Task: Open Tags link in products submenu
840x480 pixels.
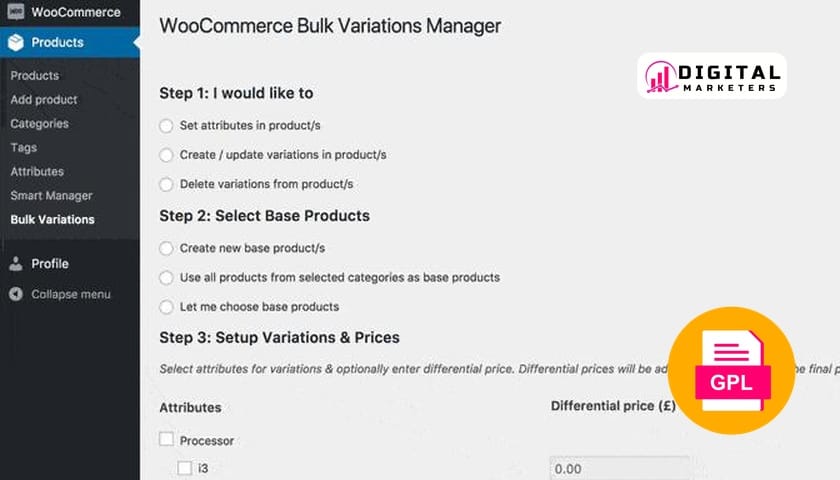Action: [23, 148]
